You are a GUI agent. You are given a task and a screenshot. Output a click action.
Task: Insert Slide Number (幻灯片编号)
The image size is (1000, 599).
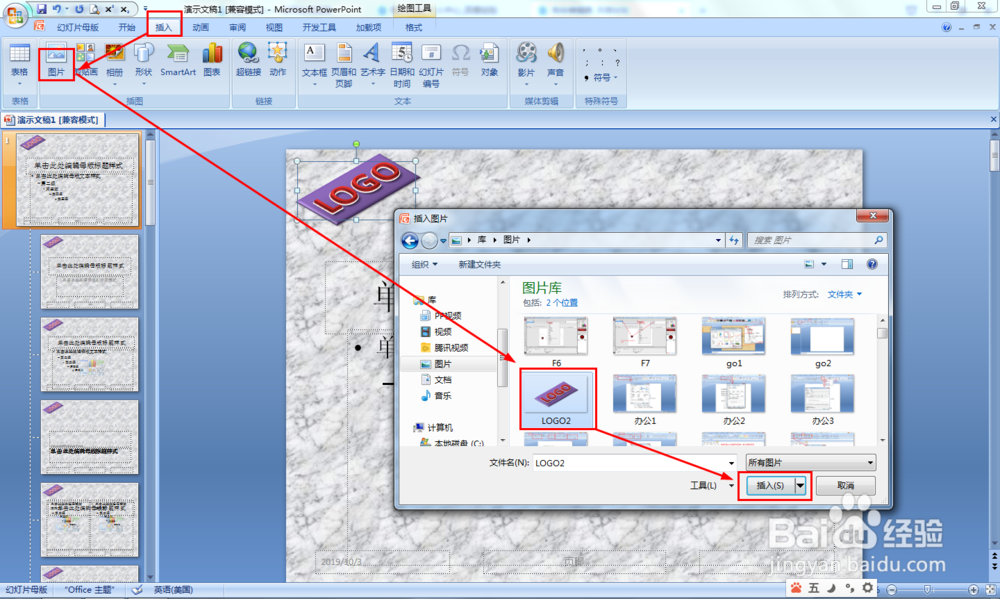coord(431,65)
